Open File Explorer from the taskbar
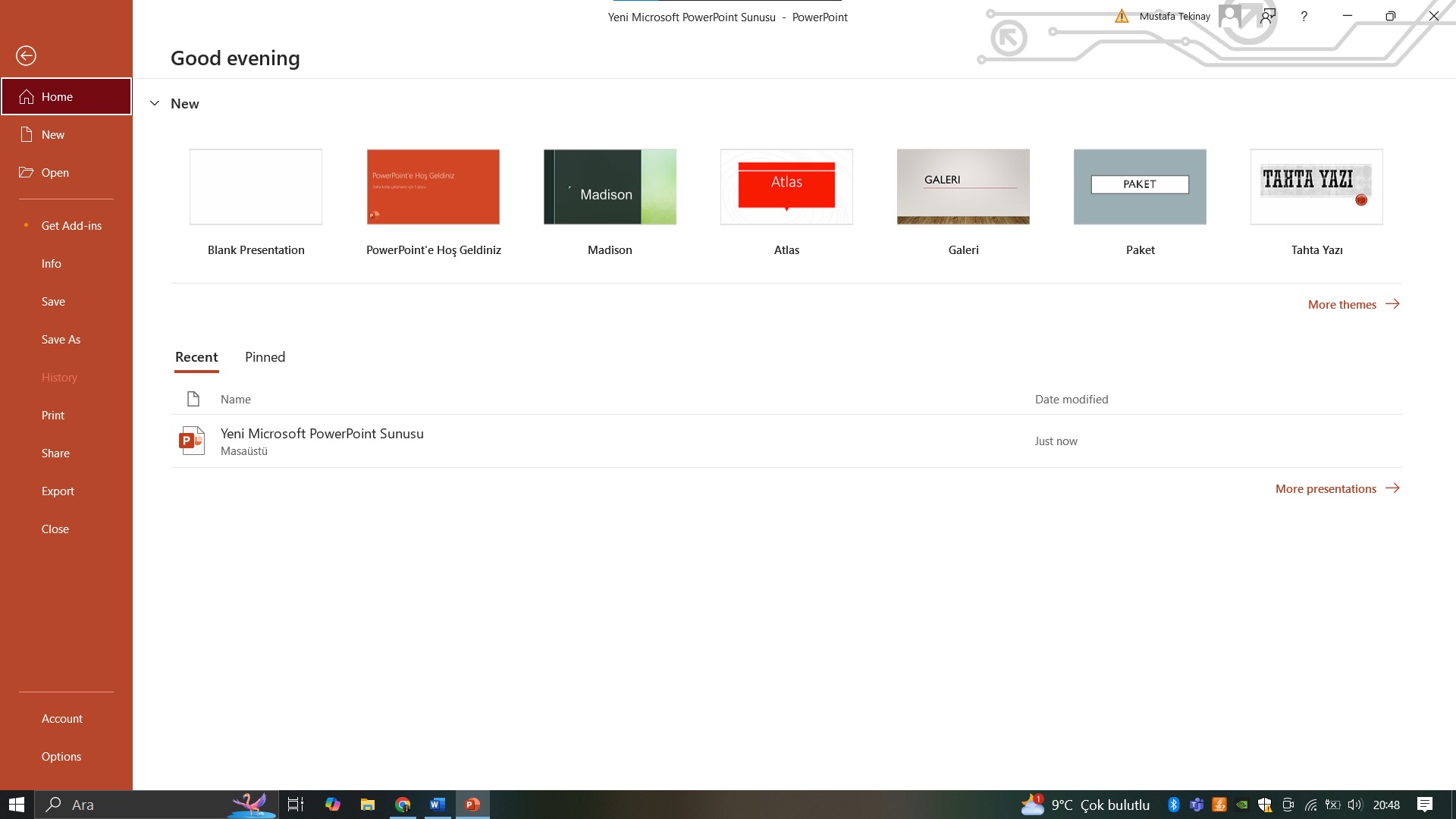The width and height of the screenshot is (1456, 819). (368, 805)
